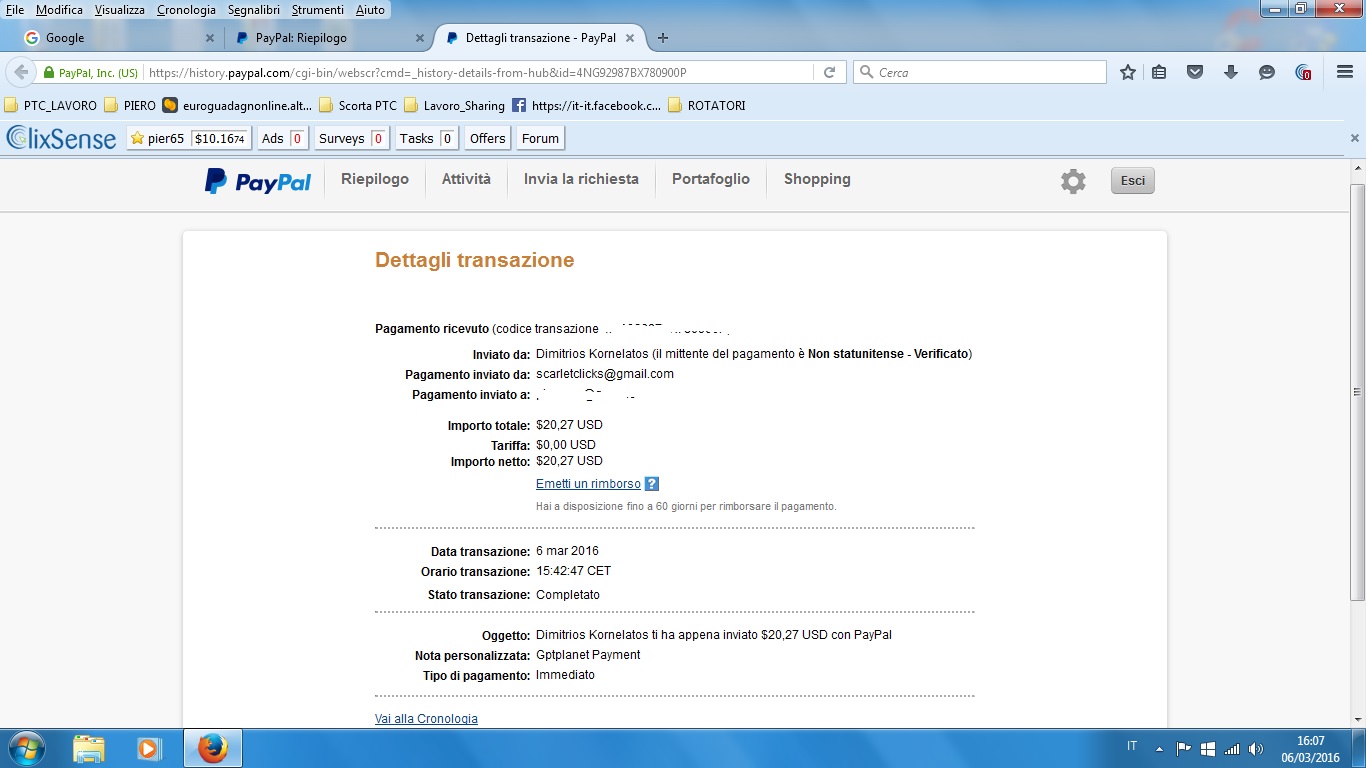Open the bookmarks list icon
Viewport: 1366px width, 768px height.
point(1159,72)
